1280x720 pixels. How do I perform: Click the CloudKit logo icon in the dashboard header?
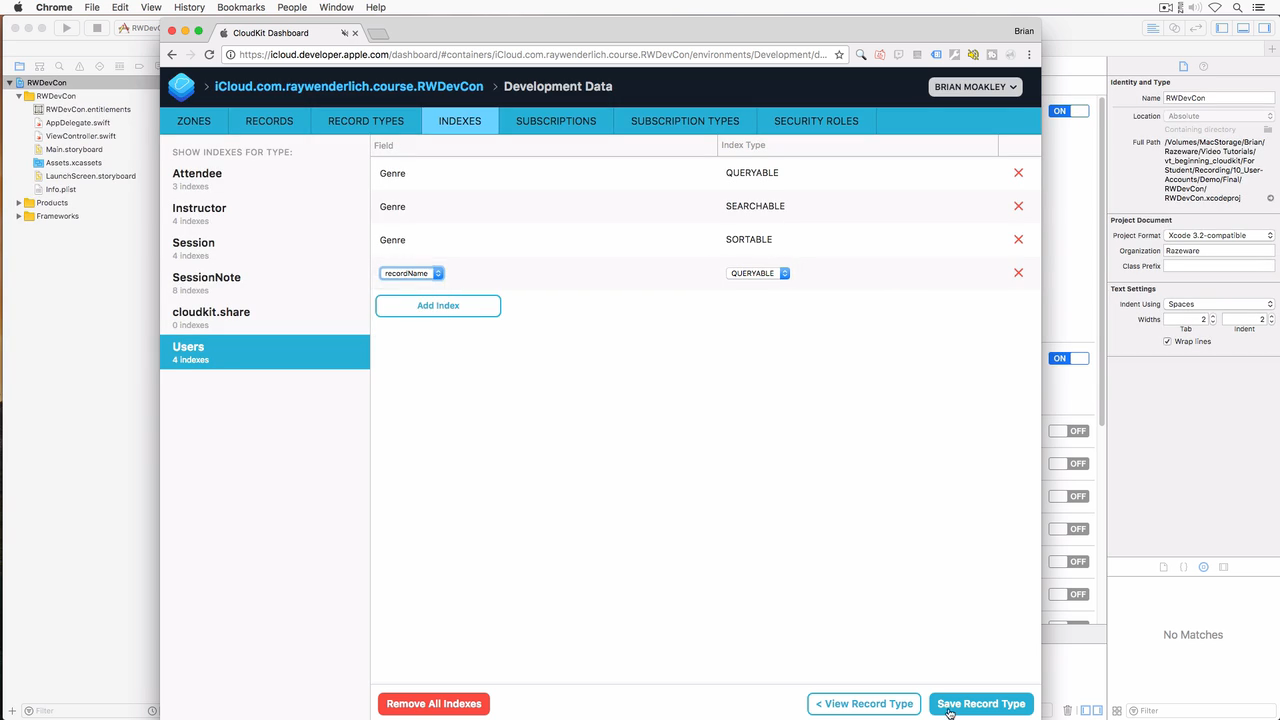pos(181,87)
